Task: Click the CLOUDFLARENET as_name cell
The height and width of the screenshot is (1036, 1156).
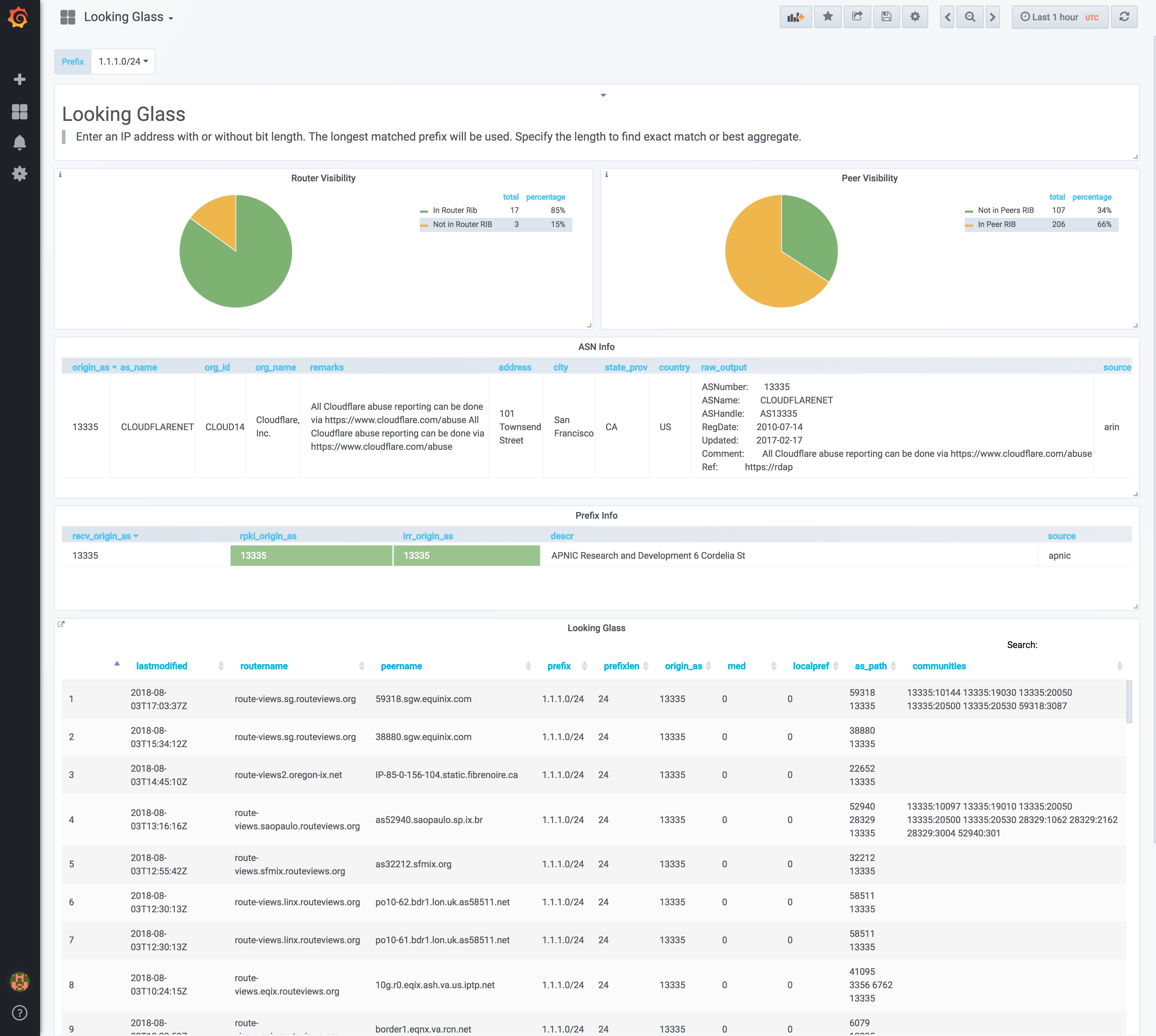Action: [157, 427]
